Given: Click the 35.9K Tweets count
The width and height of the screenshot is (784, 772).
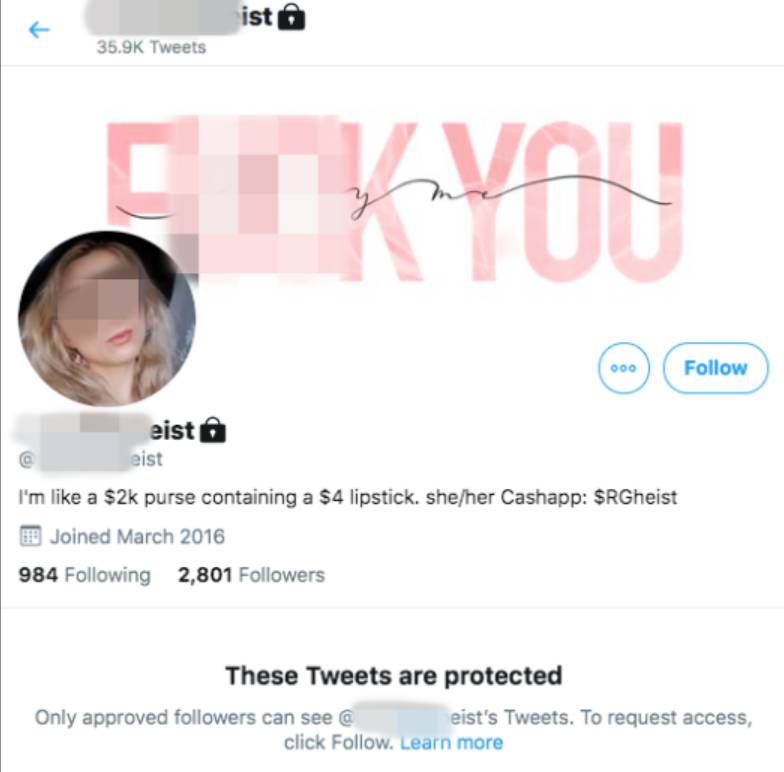Looking at the screenshot, I should (x=151, y=47).
